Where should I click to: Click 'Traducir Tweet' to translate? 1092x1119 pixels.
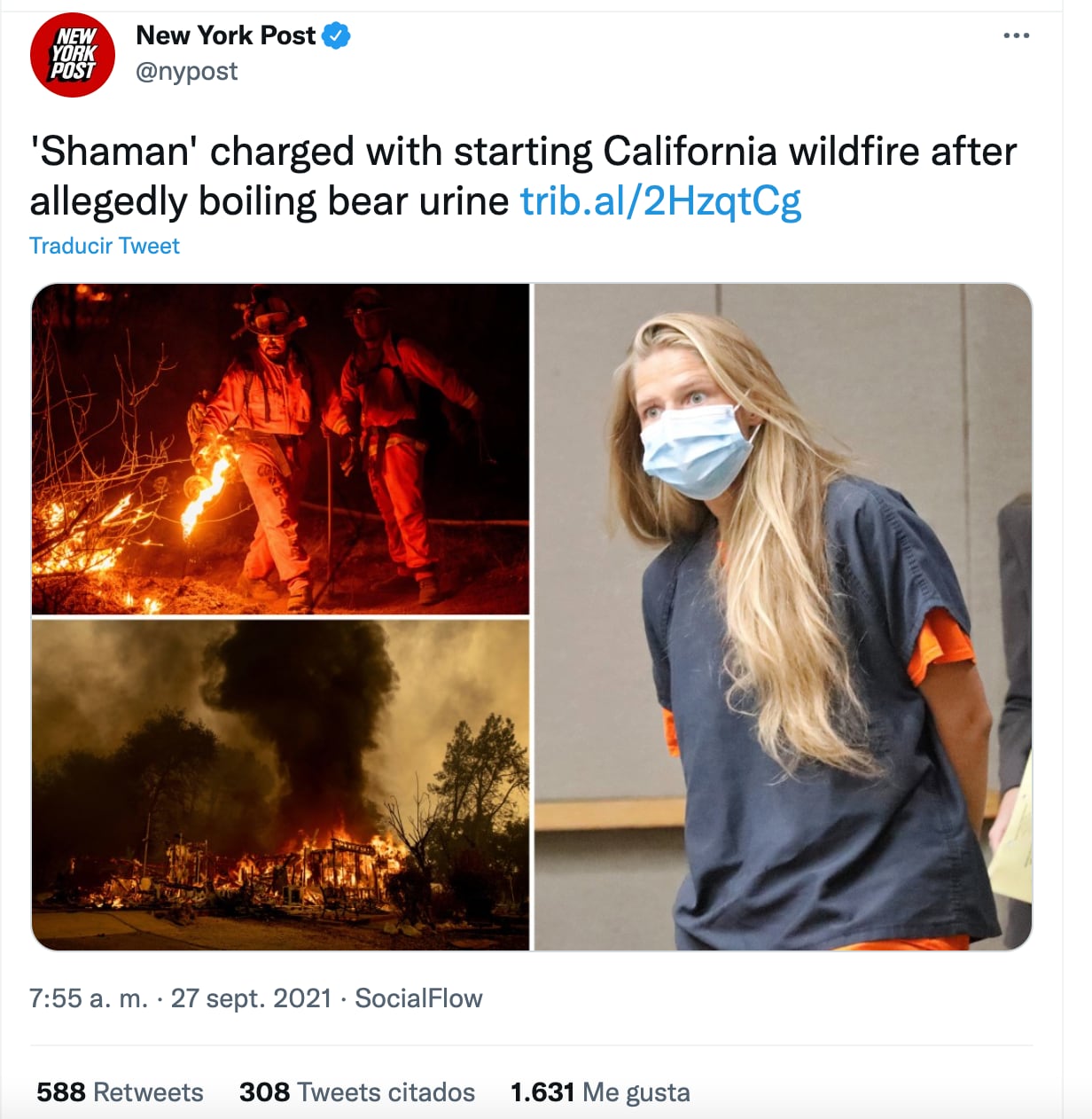105,246
